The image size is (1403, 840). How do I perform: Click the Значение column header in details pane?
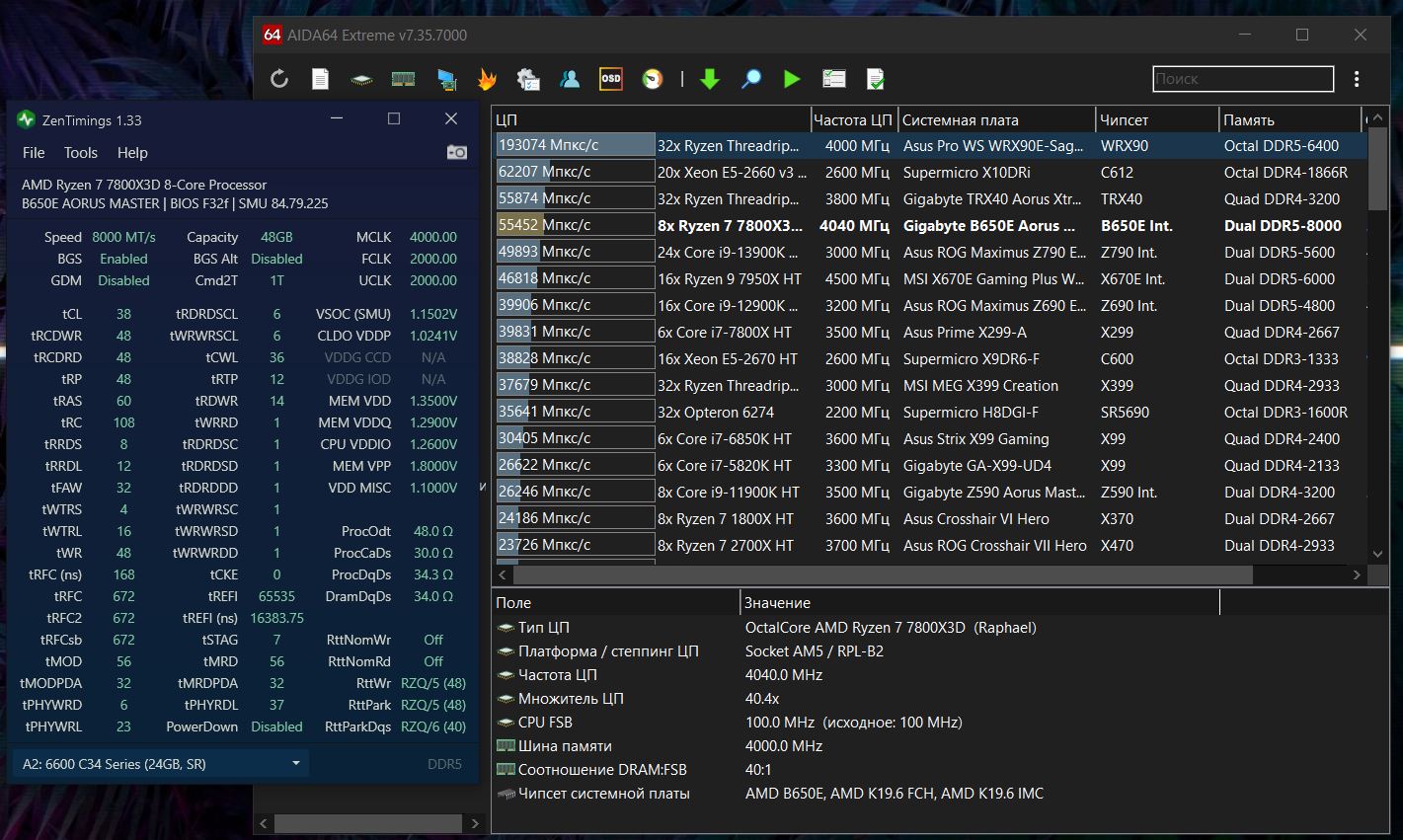(x=979, y=602)
